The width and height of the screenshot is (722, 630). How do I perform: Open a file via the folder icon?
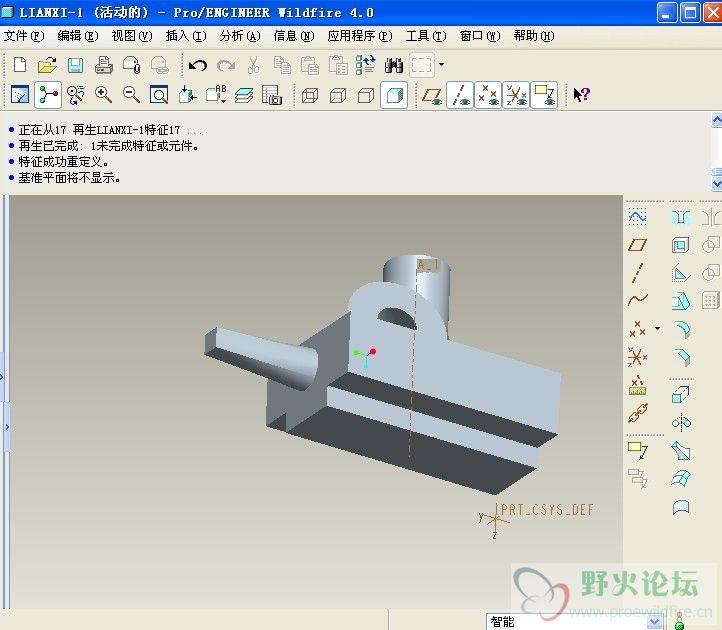coord(47,65)
